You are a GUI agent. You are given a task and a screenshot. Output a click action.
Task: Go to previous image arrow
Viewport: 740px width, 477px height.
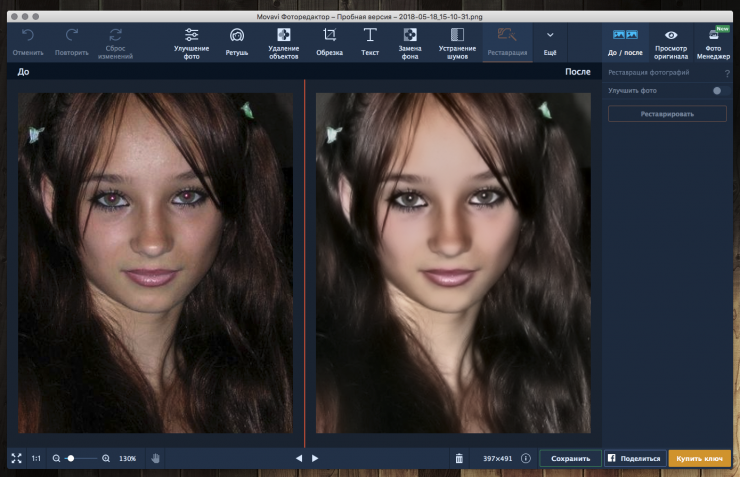[x=299, y=458]
